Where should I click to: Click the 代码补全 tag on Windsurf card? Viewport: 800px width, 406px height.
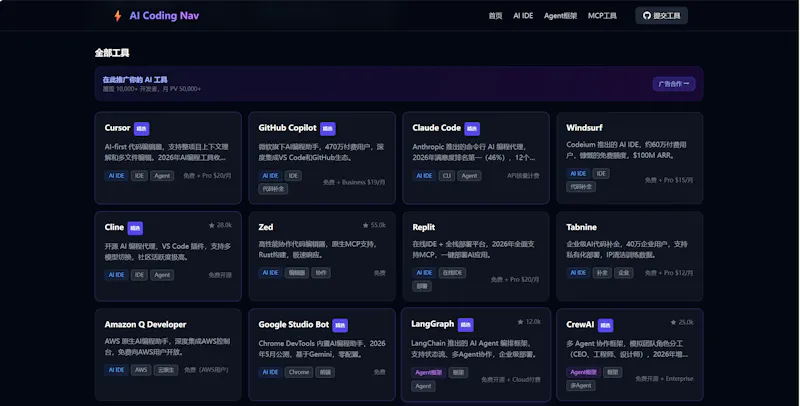click(581, 187)
